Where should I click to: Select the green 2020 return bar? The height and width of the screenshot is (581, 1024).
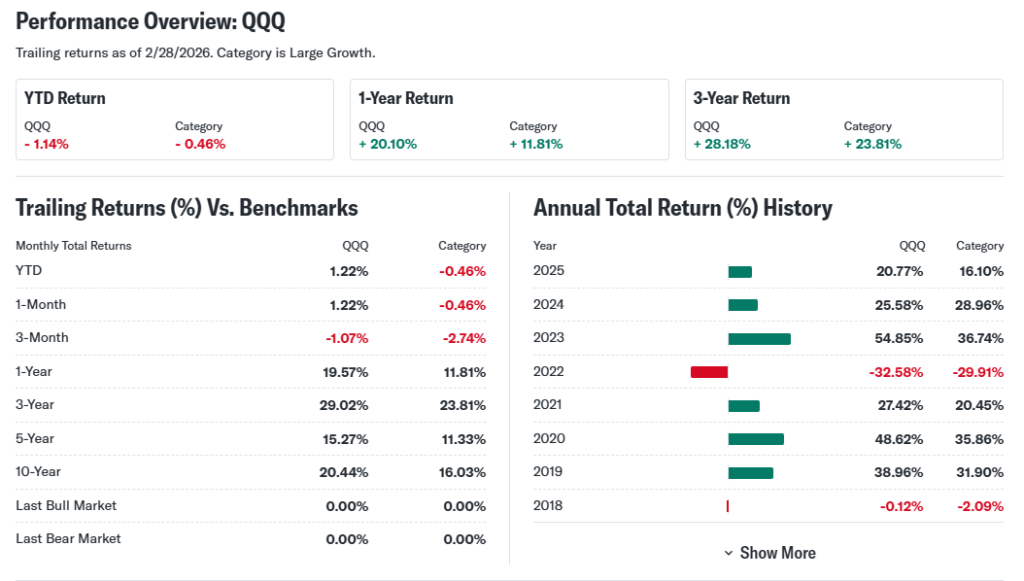pos(756,439)
